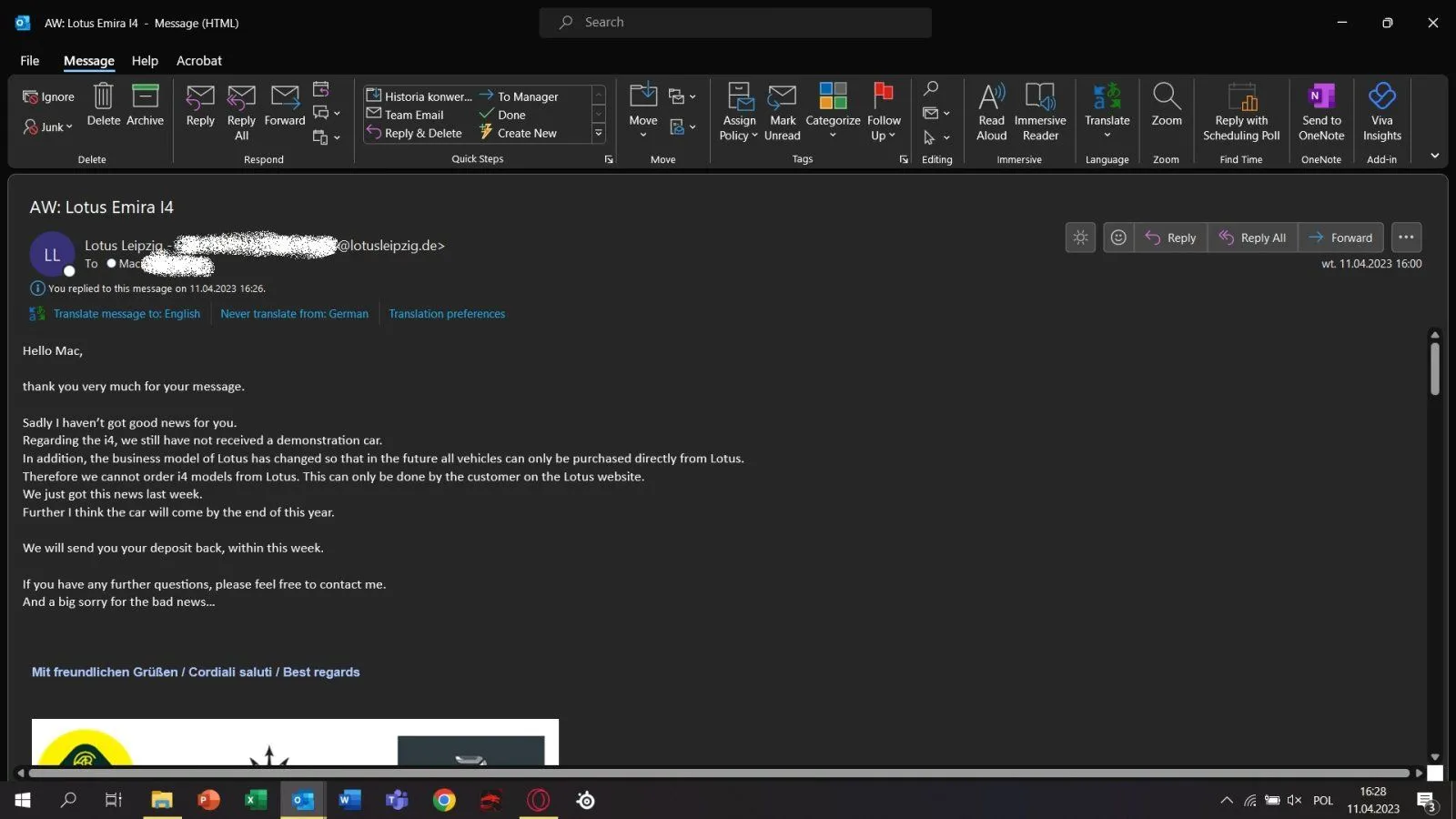Archive this email message

[x=145, y=105]
